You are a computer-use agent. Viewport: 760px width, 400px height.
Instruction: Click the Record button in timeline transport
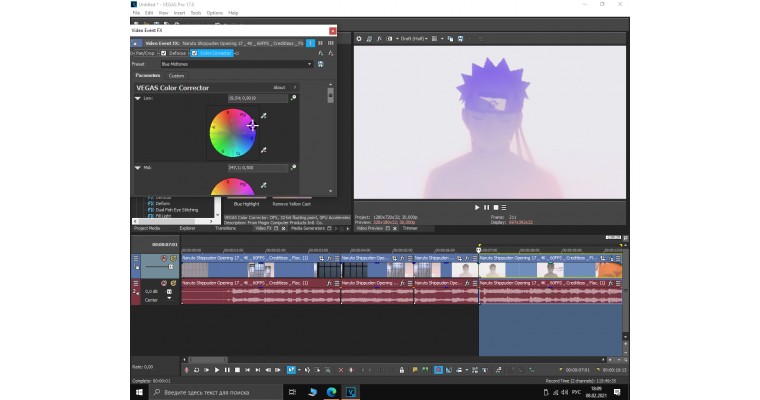click(186, 370)
